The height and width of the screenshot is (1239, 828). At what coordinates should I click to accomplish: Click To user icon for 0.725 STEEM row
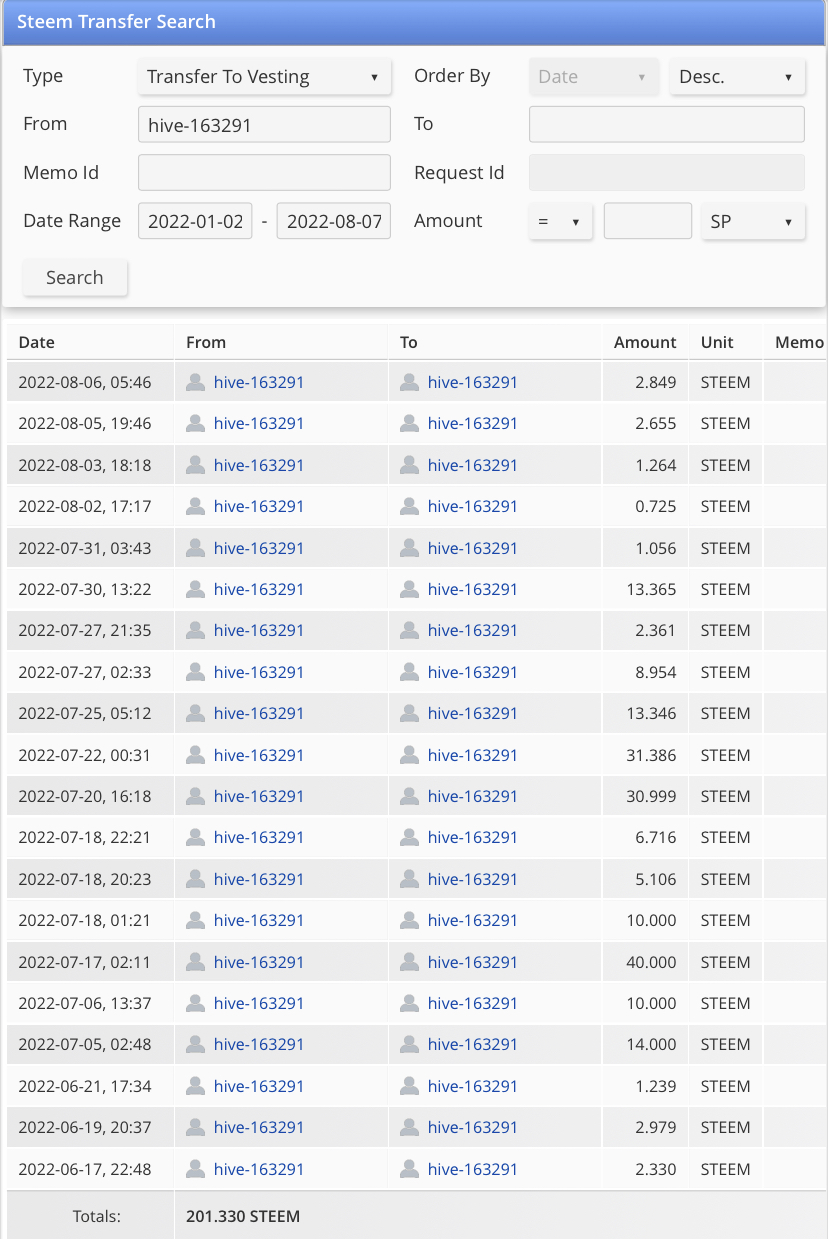coord(409,507)
